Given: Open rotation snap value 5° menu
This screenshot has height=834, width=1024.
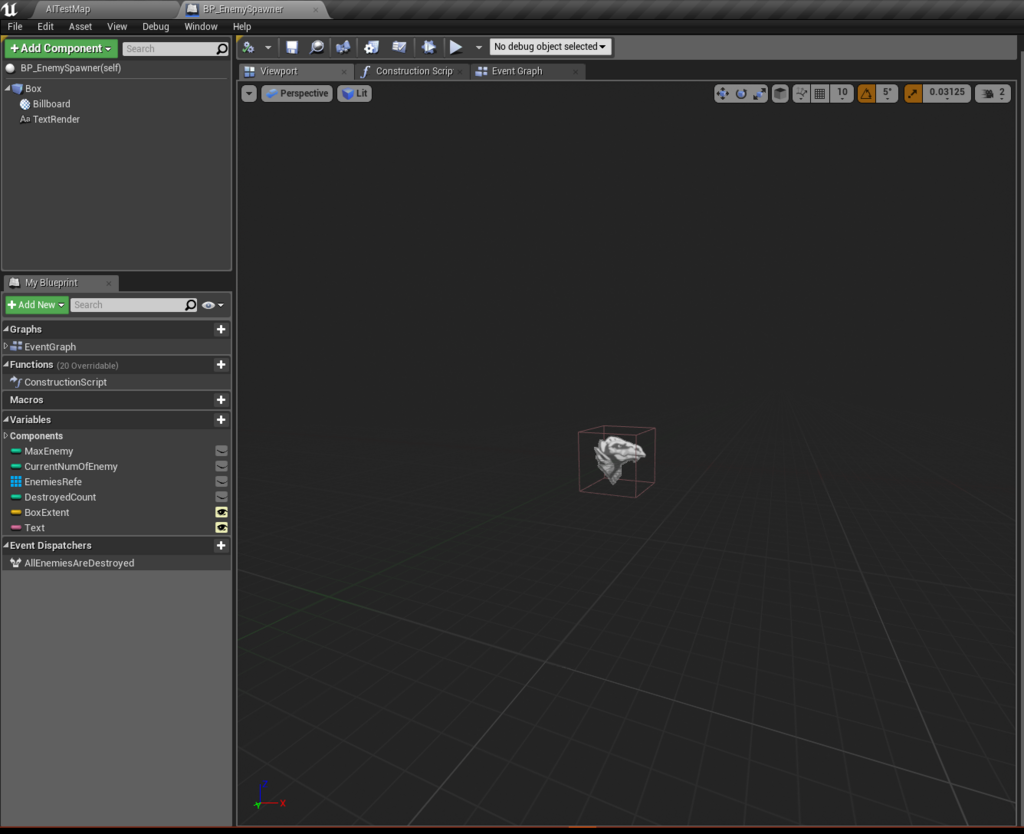Looking at the screenshot, I should click(x=887, y=93).
